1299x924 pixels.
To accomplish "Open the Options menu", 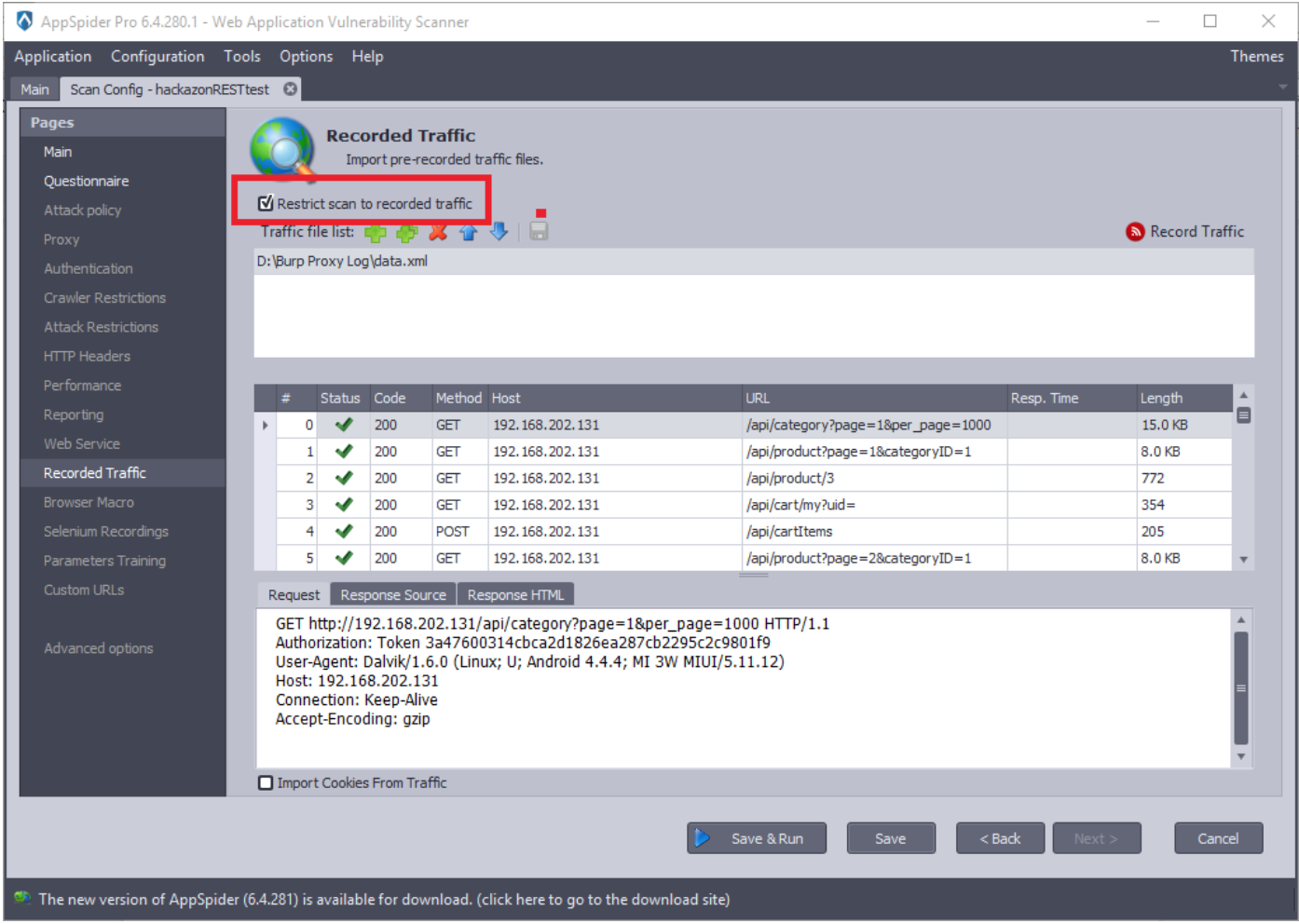I will tap(306, 56).
